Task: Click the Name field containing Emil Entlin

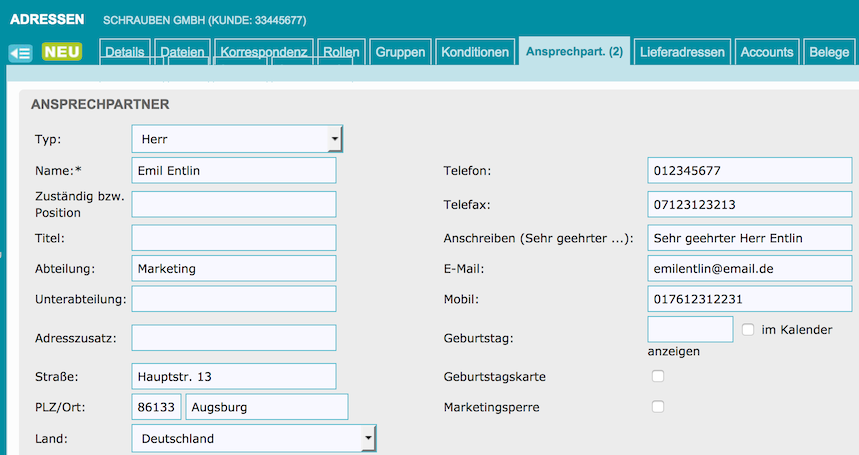Action: click(234, 171)
